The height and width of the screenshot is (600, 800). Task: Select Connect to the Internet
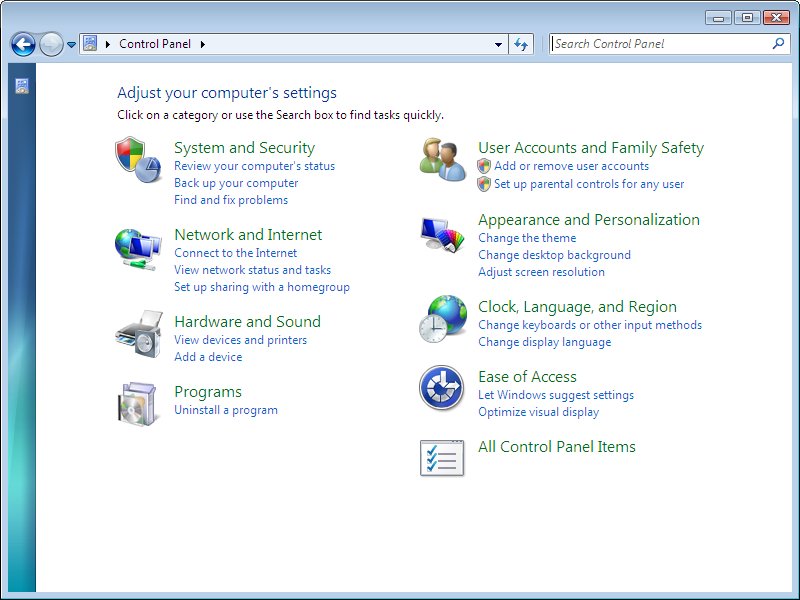(x=235, y=253)
